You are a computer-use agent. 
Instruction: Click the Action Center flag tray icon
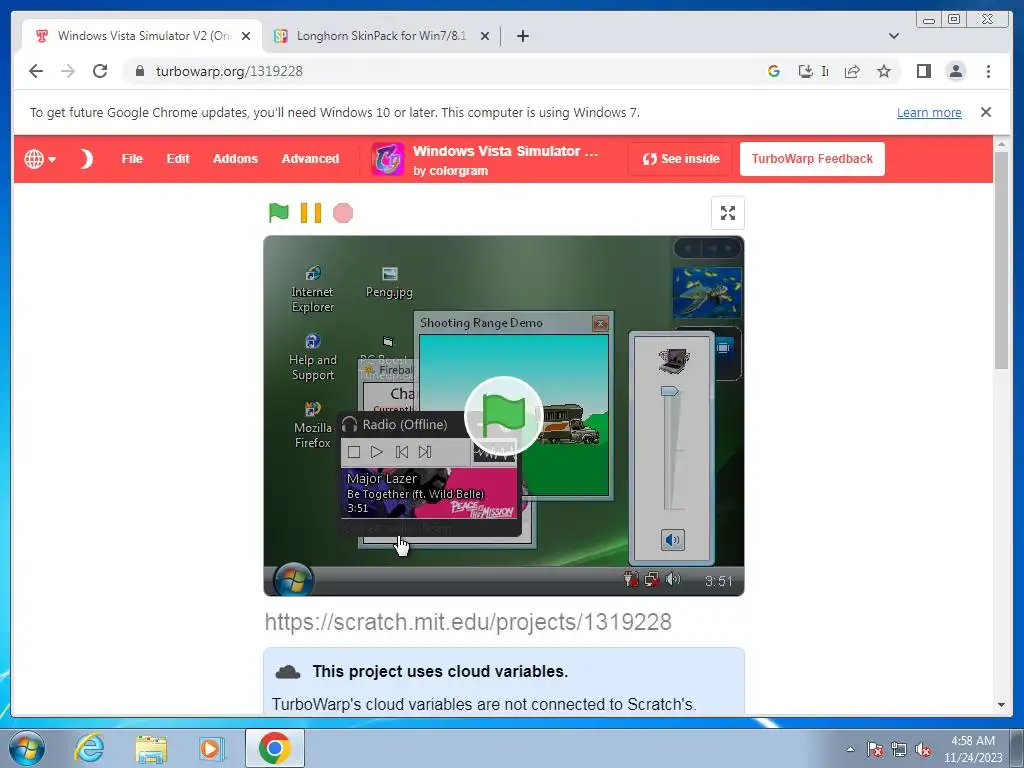pos(875,749)
